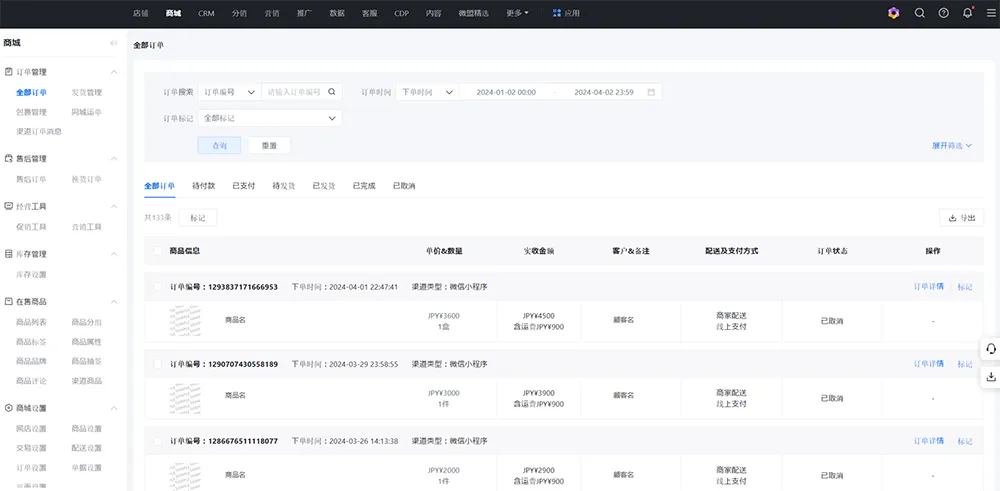Open the help question mark icon

(x=943, y=13)
